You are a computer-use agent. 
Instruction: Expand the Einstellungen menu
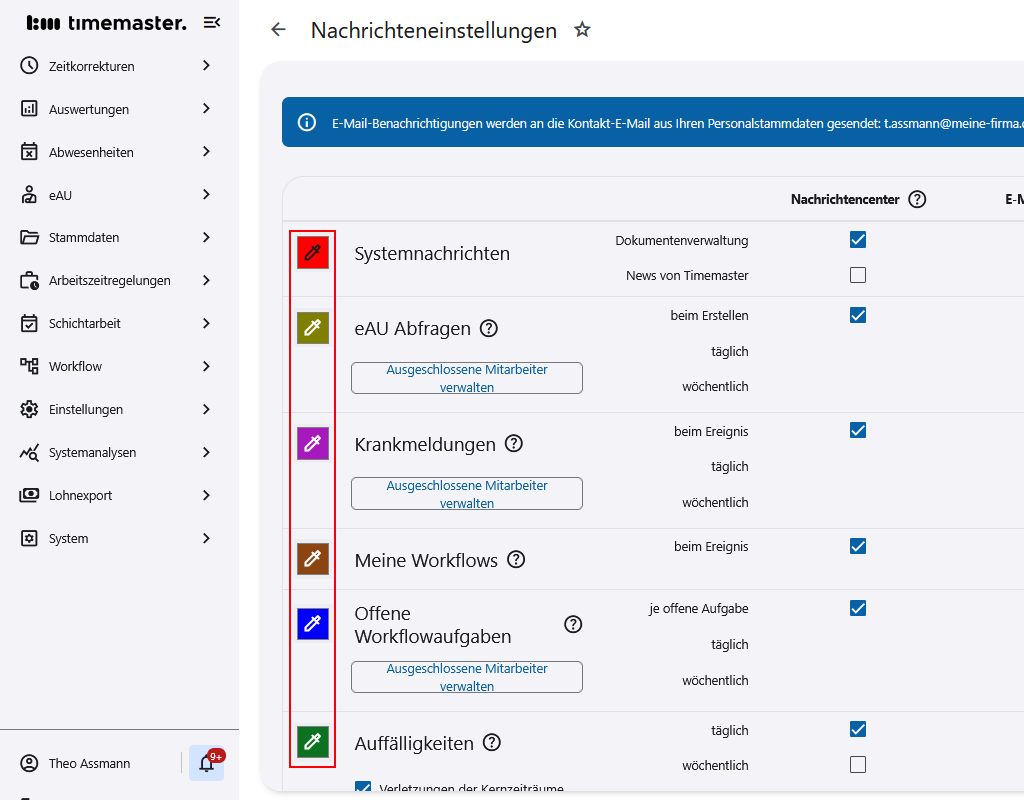click(85, 409)
